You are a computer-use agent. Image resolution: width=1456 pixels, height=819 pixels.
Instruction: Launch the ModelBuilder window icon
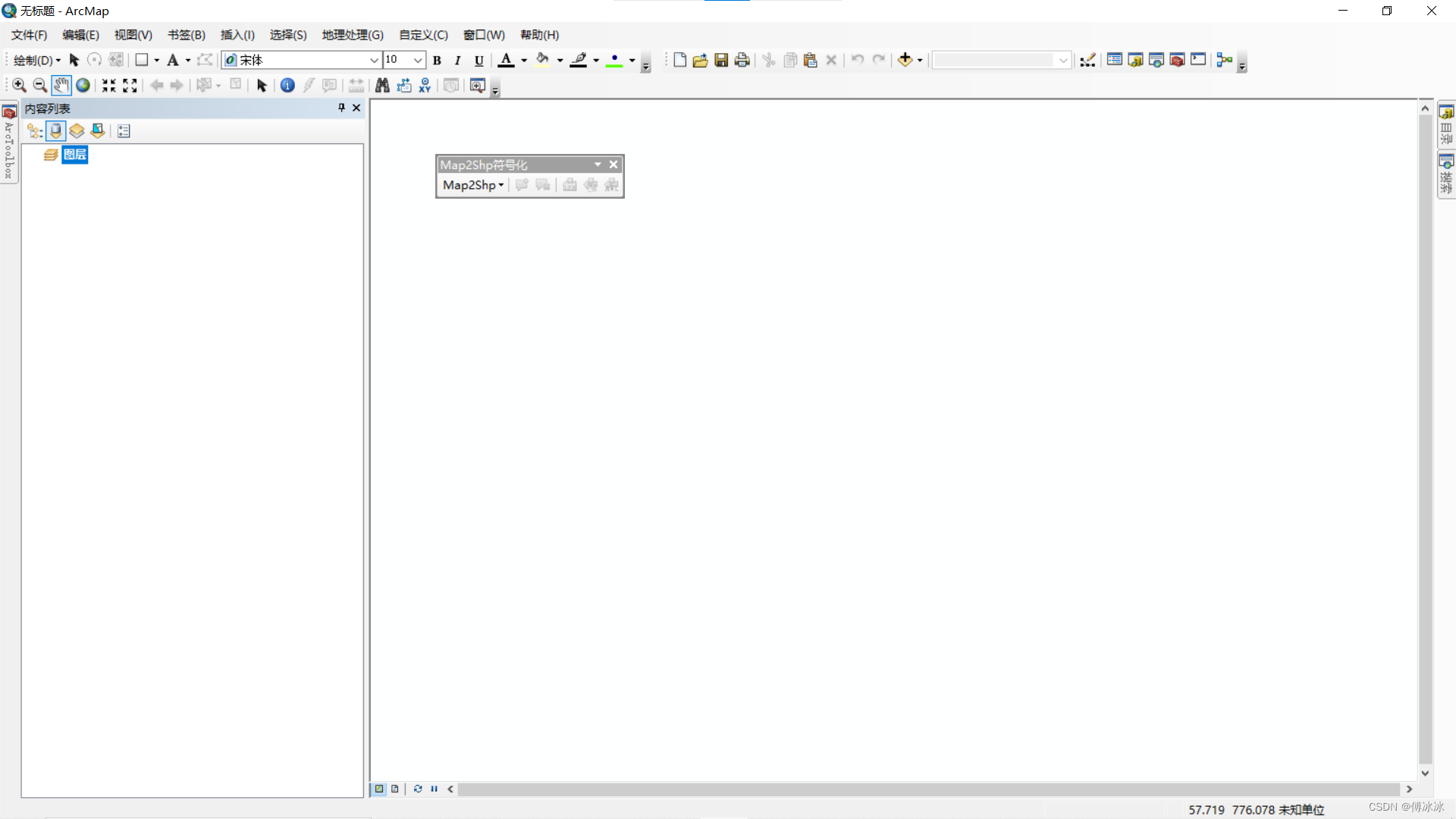pyautogui.click(x=1225, y=60)
